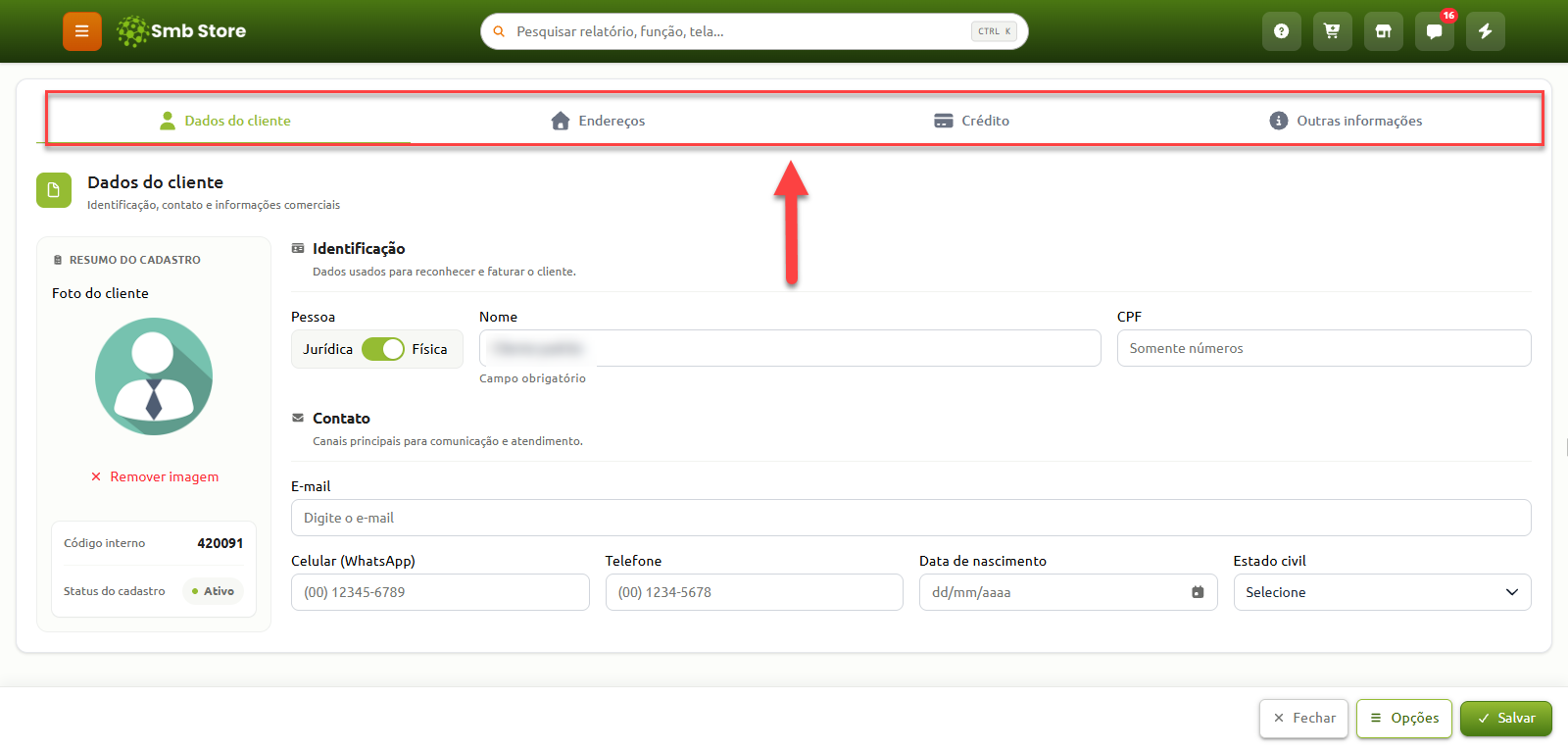Go to the Crédito tab
Screen dimensions: 1568x750
[x=972, y=121]
